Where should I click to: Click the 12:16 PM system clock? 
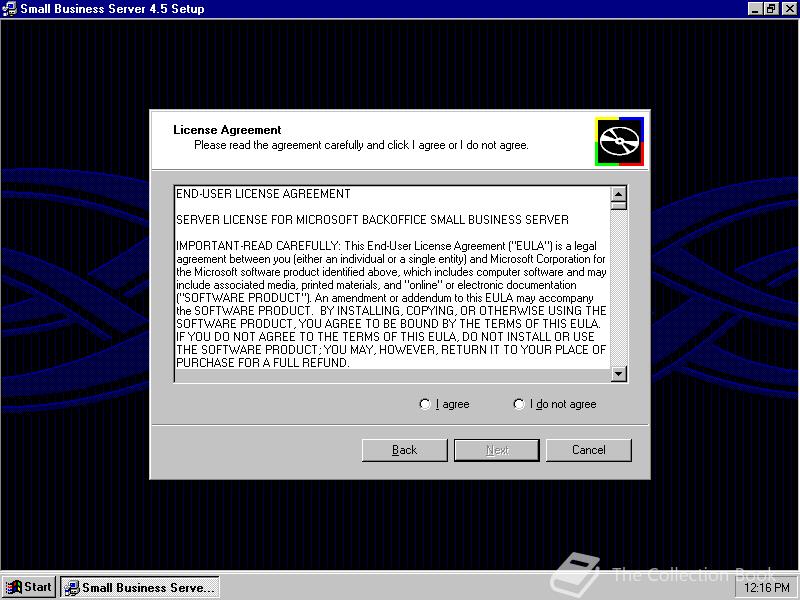click(x=767, y=588)
